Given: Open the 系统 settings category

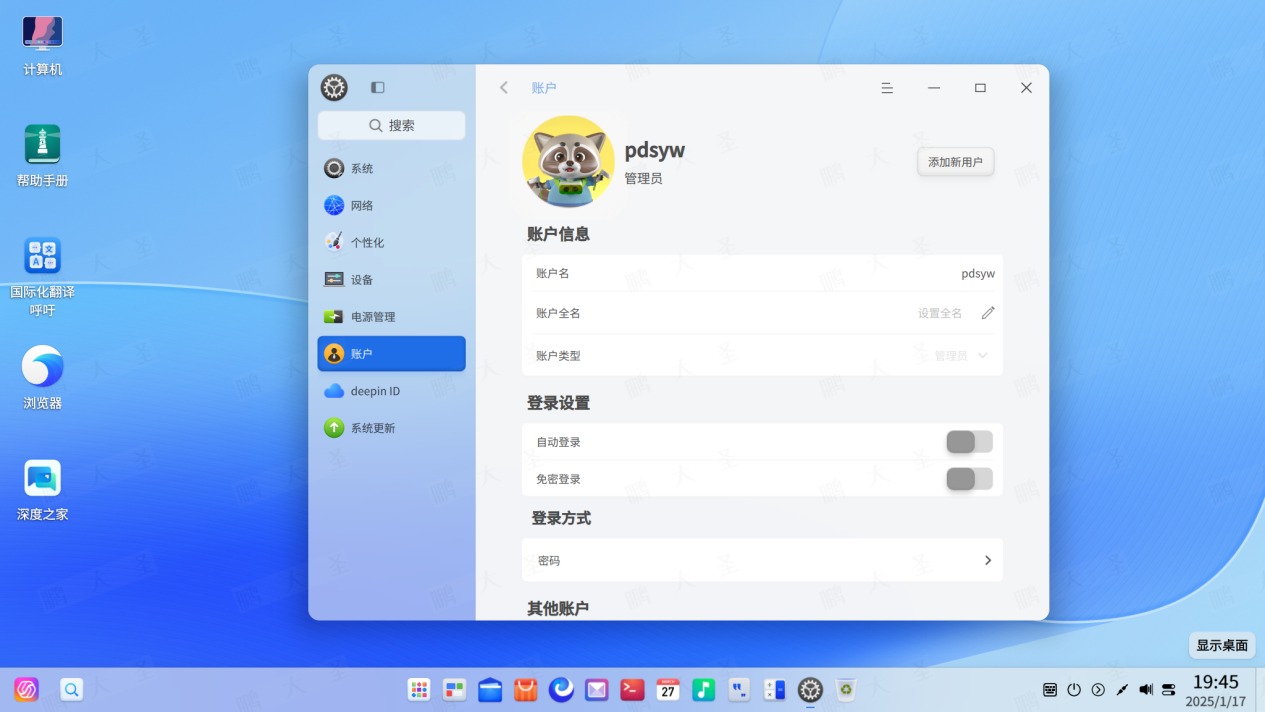Looking at the screenshot, I should tap(391, 169).
